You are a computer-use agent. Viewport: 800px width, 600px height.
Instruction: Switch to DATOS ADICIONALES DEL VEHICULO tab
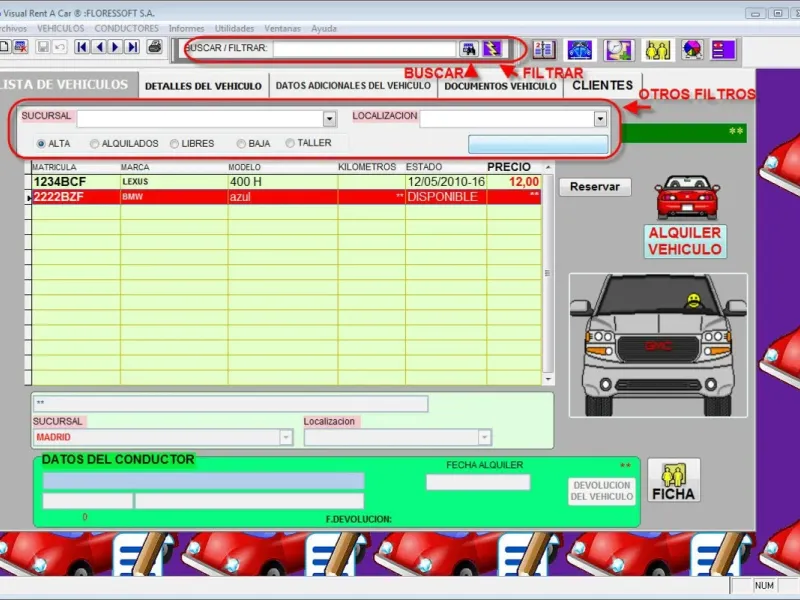coord(353,86)
